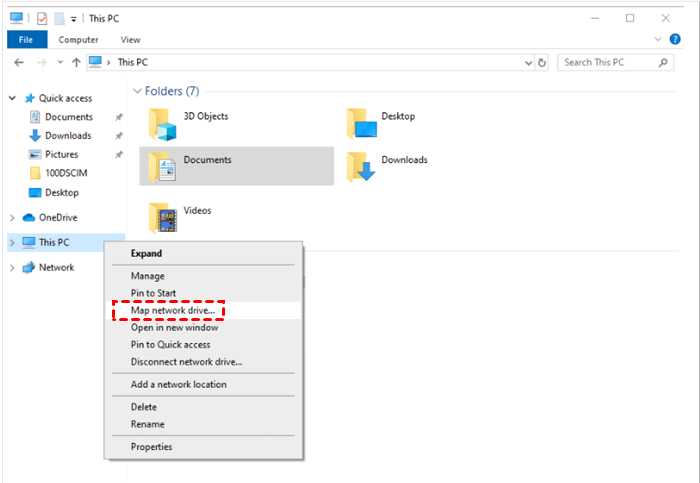The image size is (700, 483).
Task: Click the computer icon in address bar
Action: 95,62
